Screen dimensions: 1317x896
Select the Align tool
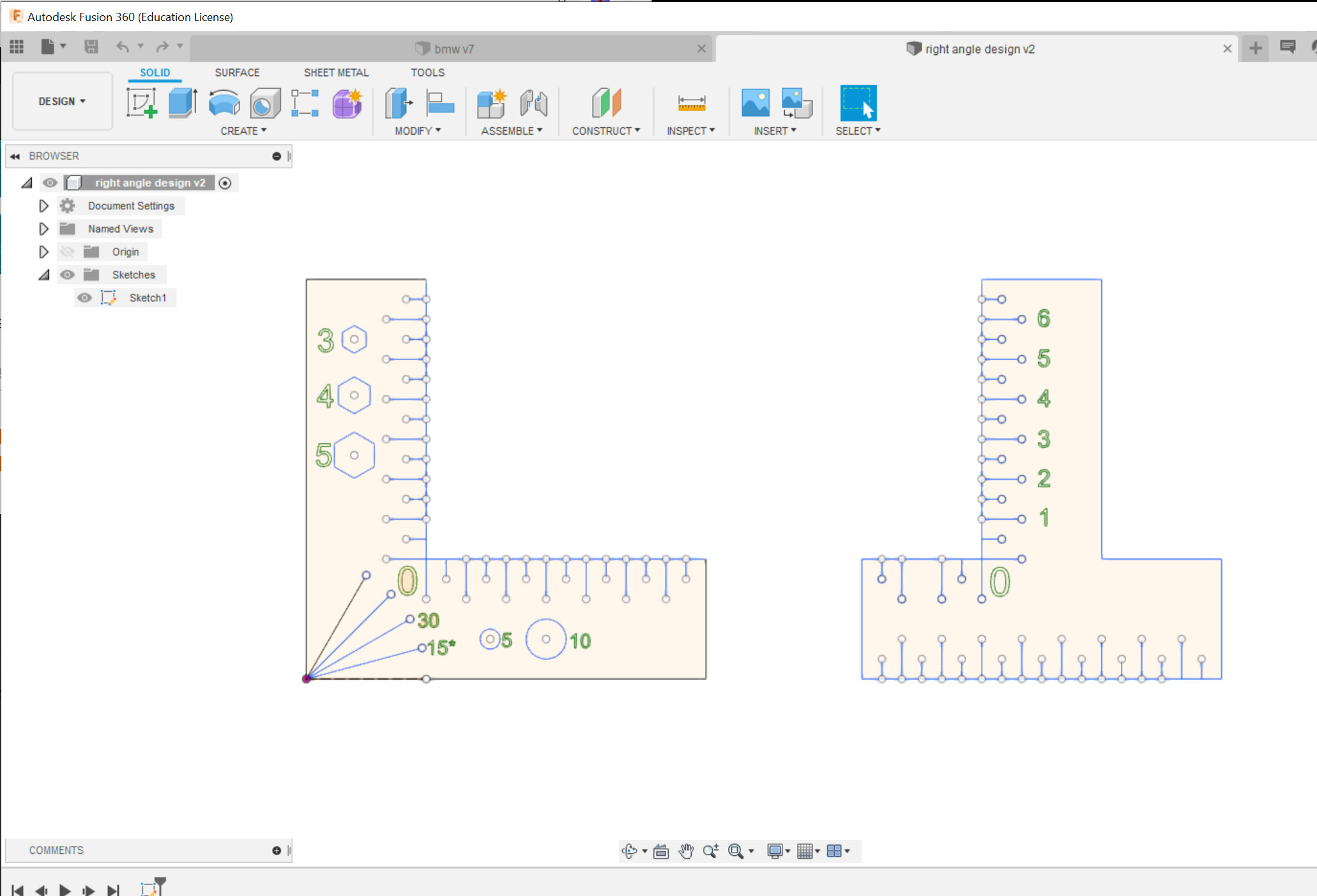pyautogui.click(x=440, y=103)
